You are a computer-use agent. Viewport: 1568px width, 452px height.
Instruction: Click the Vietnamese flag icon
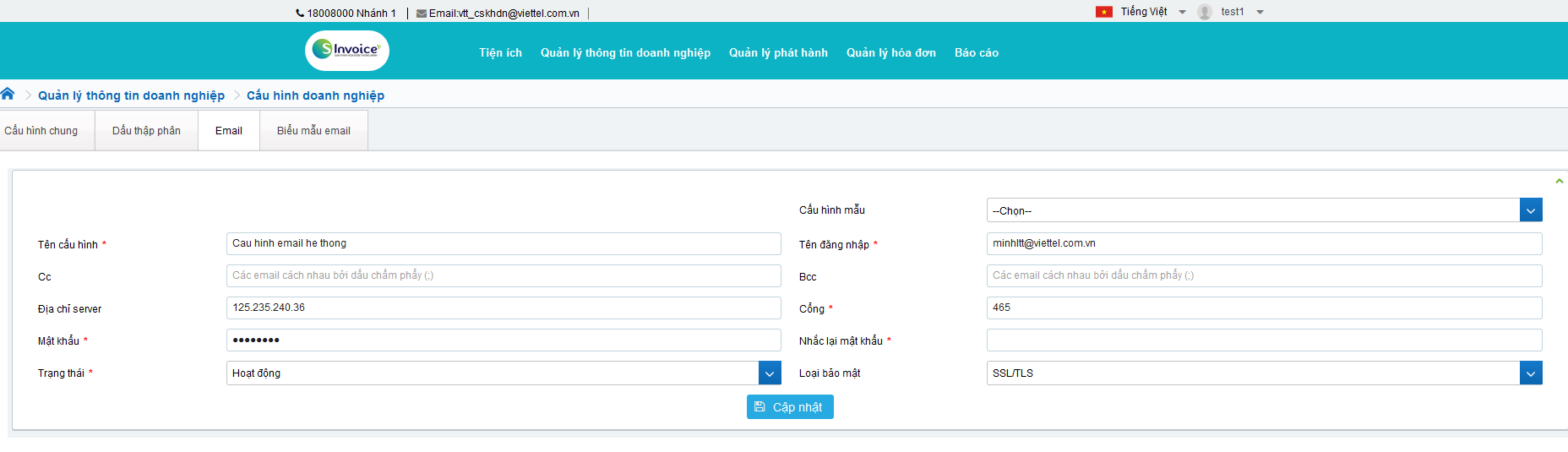coord(1103,12)
